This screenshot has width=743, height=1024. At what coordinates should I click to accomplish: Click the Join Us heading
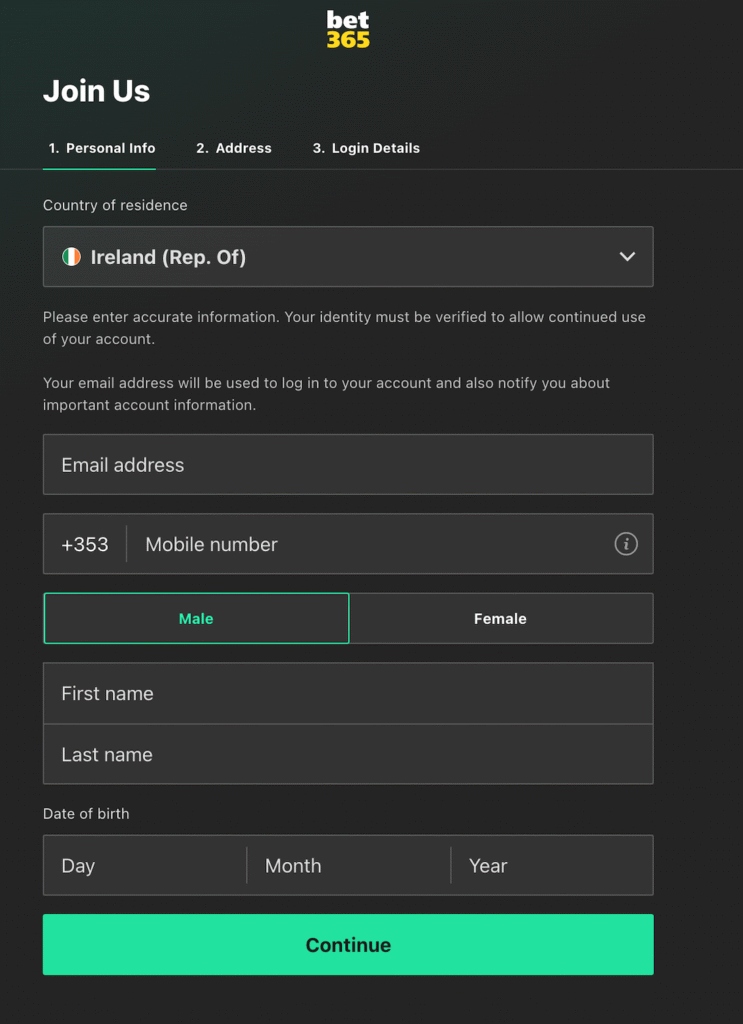[97, 91]
